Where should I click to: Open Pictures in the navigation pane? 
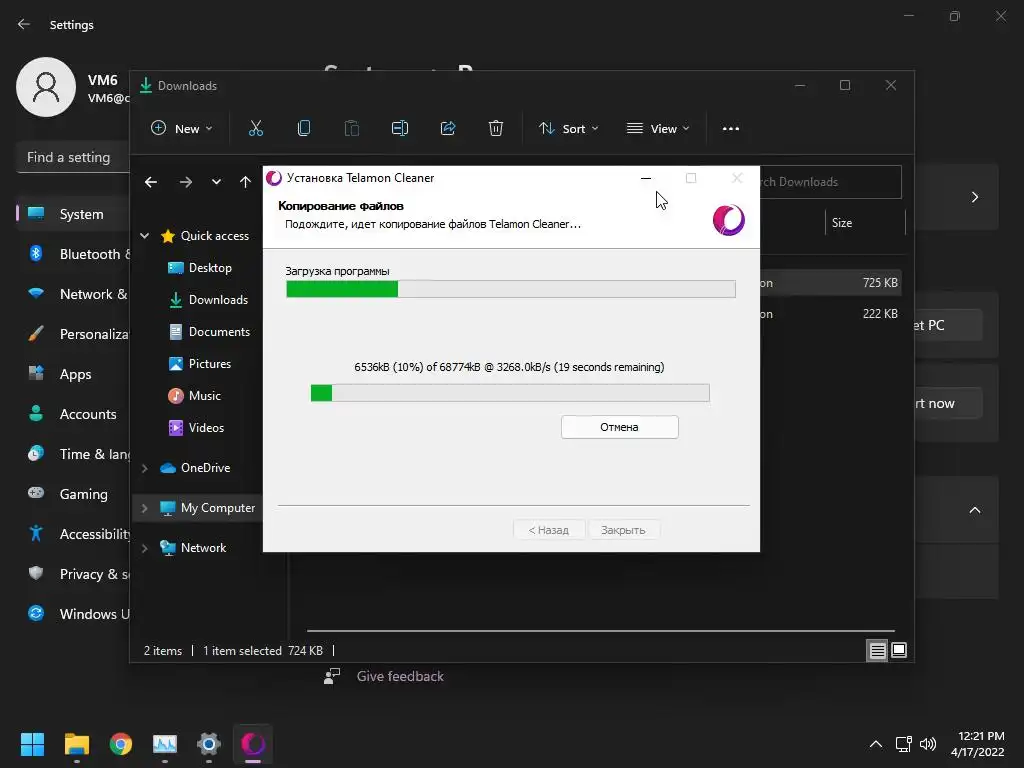click(x=200, y=364)
